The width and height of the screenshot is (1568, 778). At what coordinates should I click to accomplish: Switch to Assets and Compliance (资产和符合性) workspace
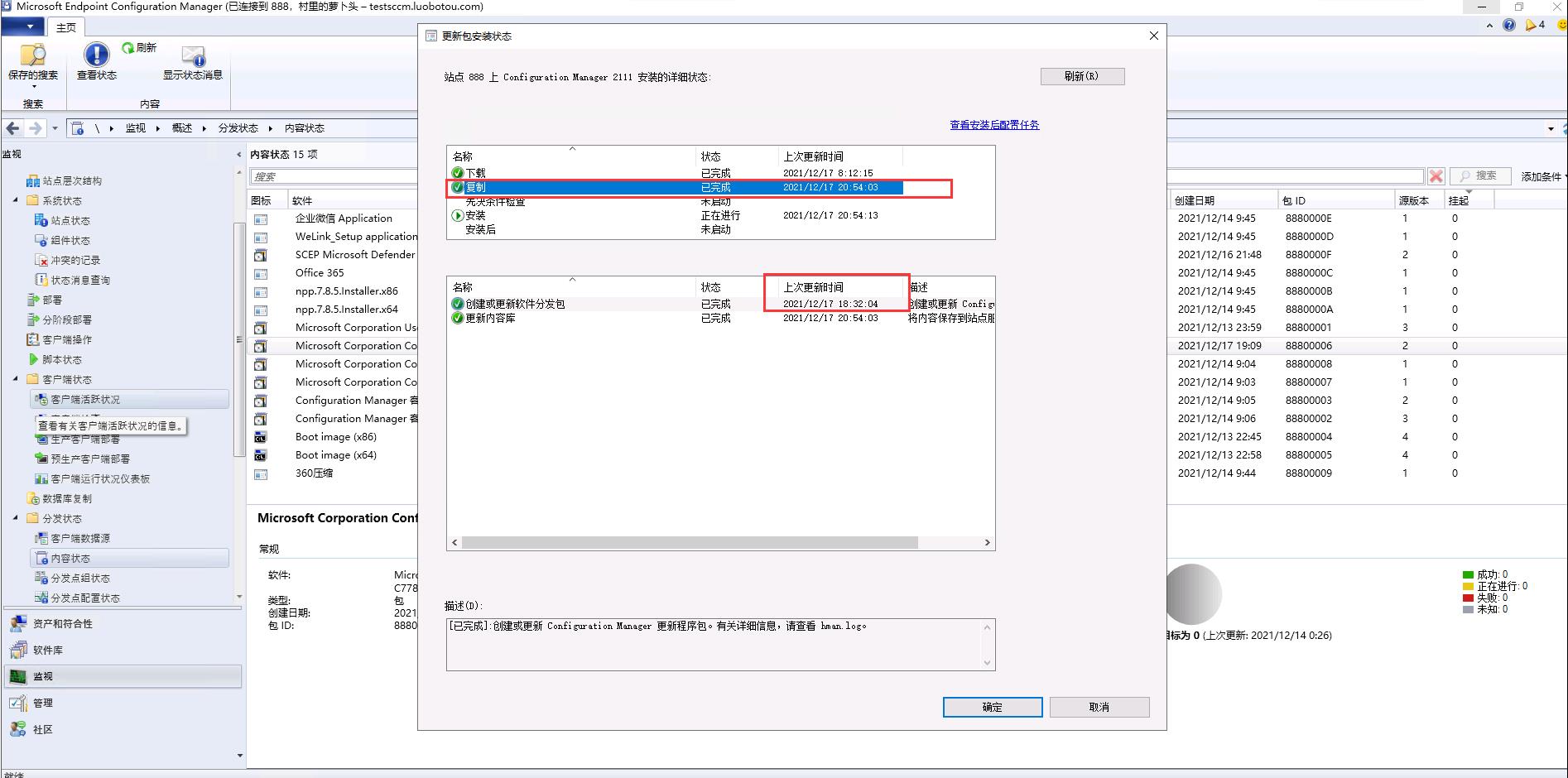[x=123, y=624]
